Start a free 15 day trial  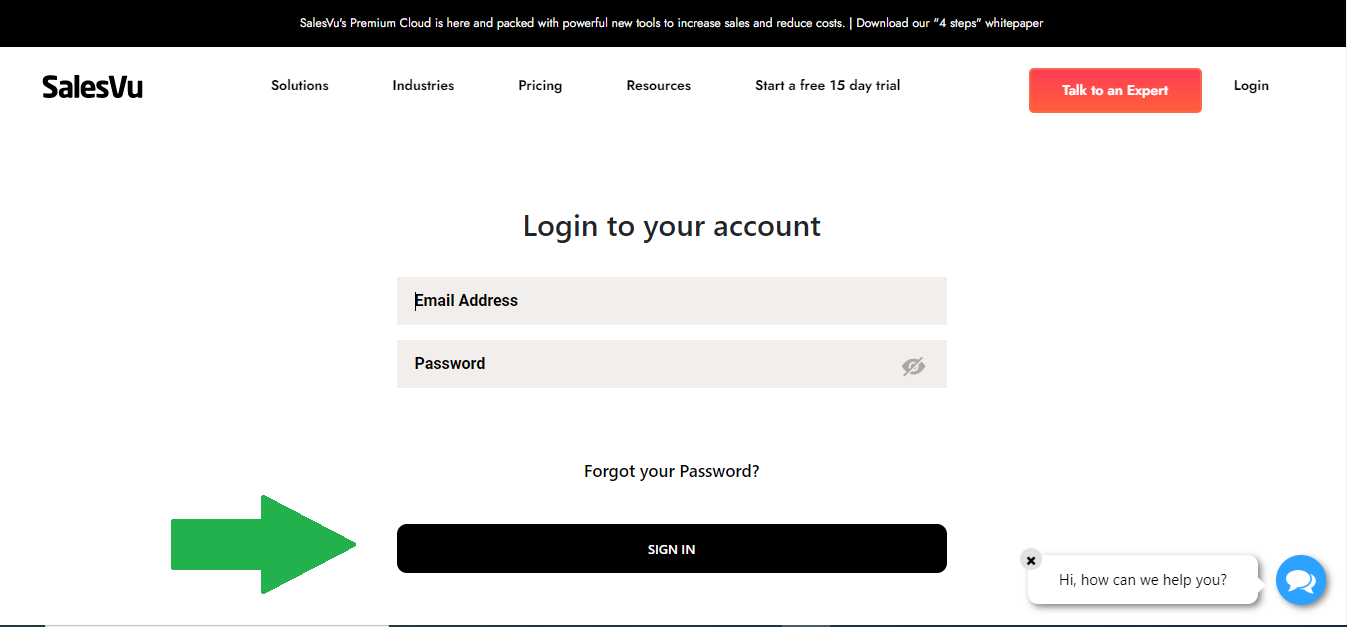[827, 86]
